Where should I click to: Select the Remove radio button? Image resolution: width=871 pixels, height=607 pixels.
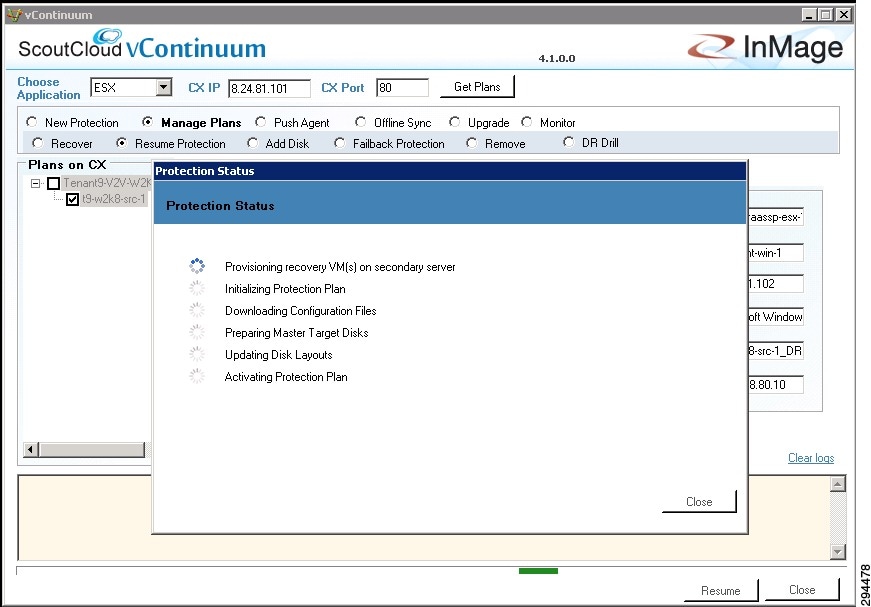tap(472, 143)
